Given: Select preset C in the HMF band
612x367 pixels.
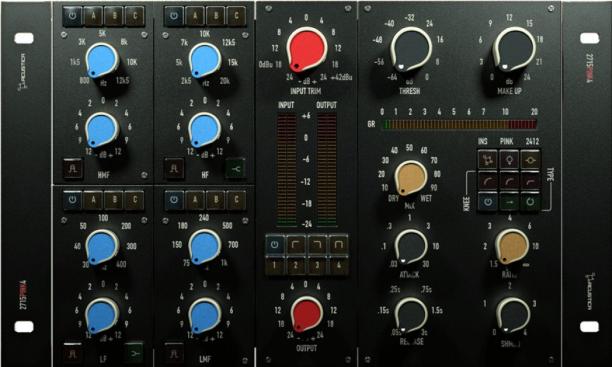Looking at the screenshot, I should 135,16.
